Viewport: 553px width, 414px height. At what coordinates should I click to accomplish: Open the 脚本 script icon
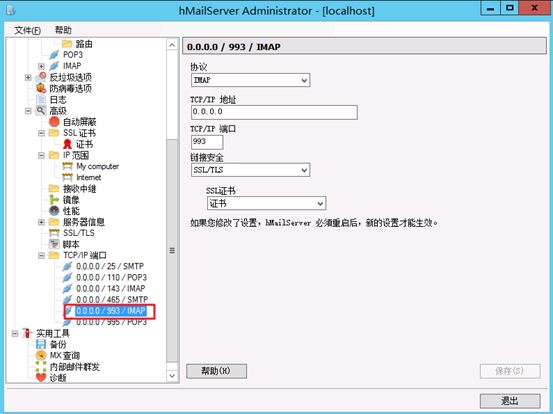click(54, 244)
